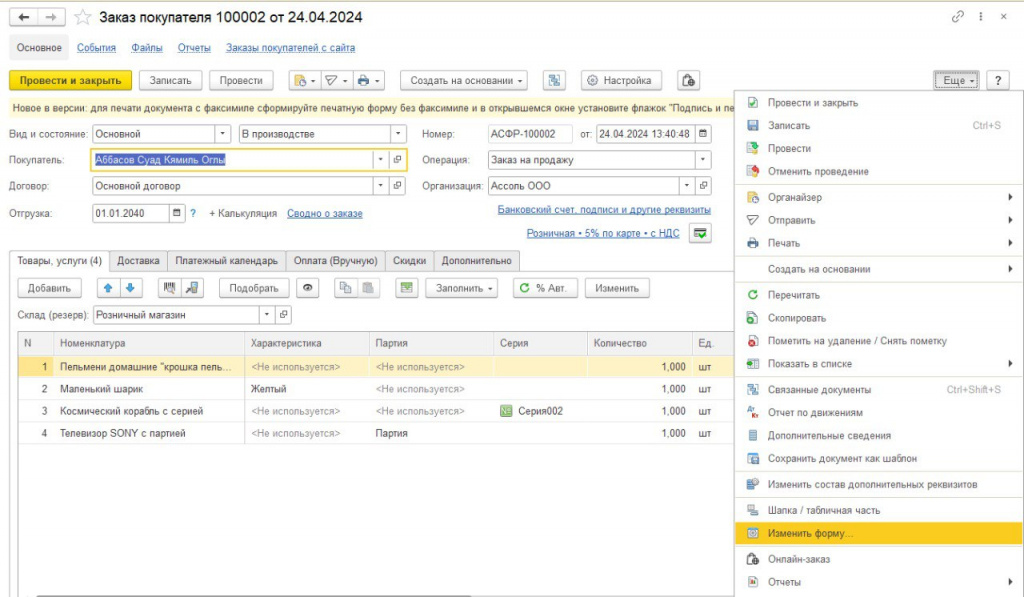The image size is (1024, 597).
Task: Click the Настройка button
Action: (621, 80)
